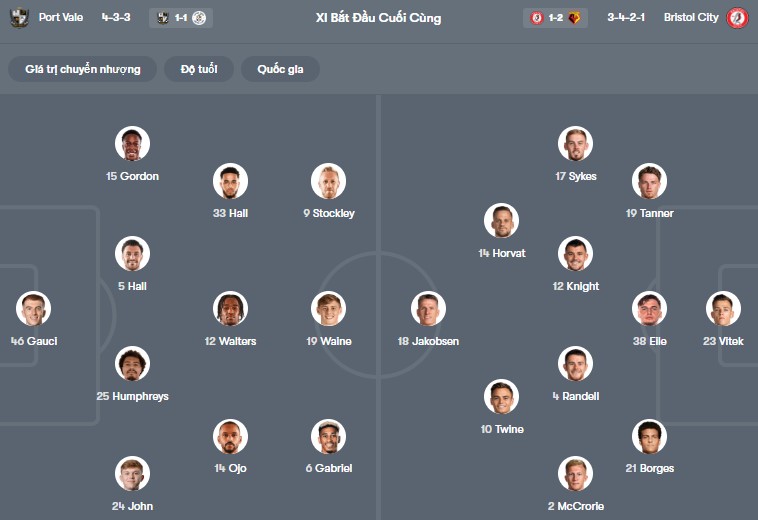Screen dimensions: 758x520
Task: Click the Bristol City club crest
Action: (x=738, y=18)
